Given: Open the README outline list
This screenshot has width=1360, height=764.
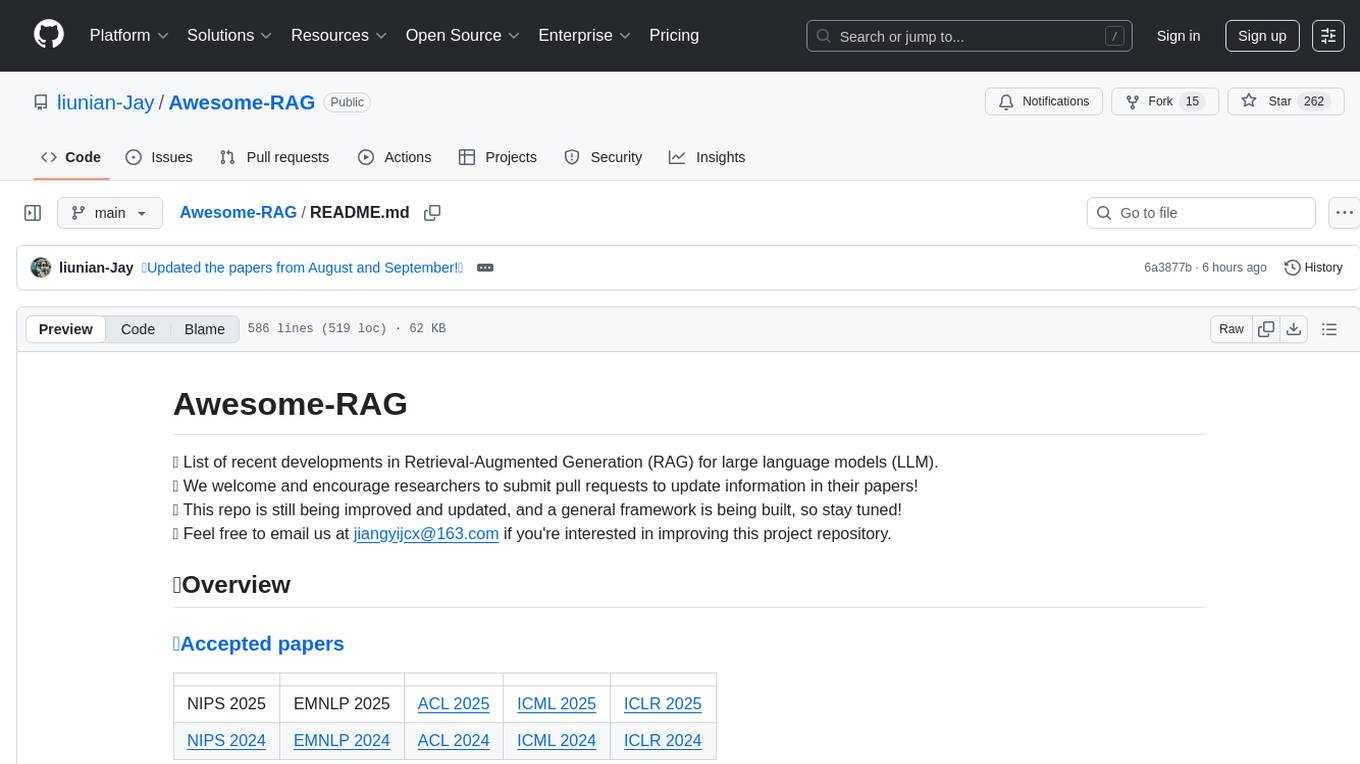Looking at the screenshot, I should pos(1329,329).
